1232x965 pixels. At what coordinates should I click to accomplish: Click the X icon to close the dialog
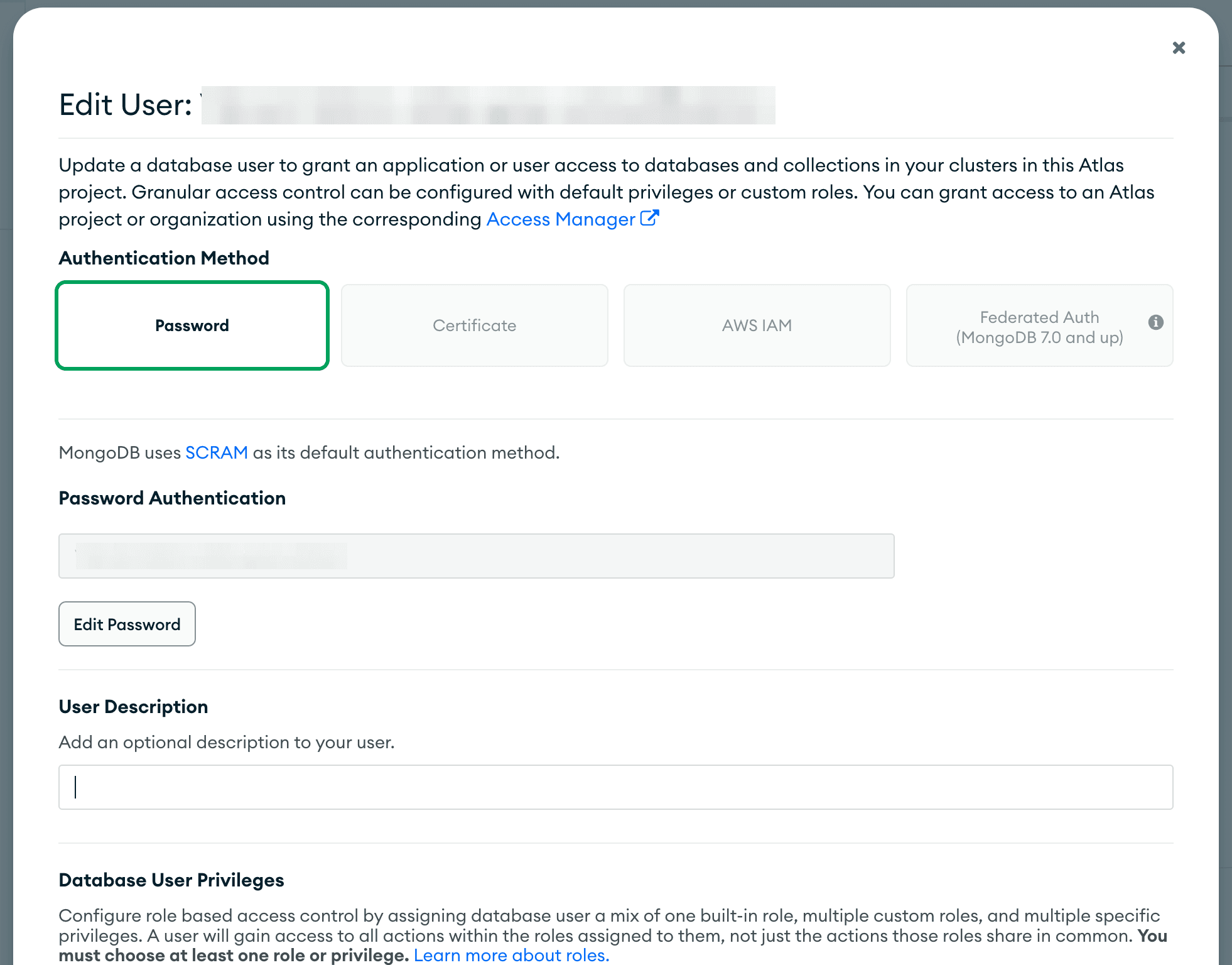[x=1179, y=48]
